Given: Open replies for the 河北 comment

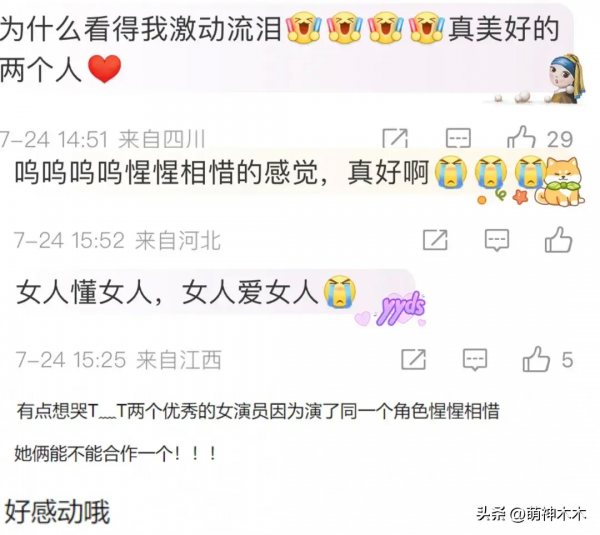Looking at the screenshot, I should 497,240.
